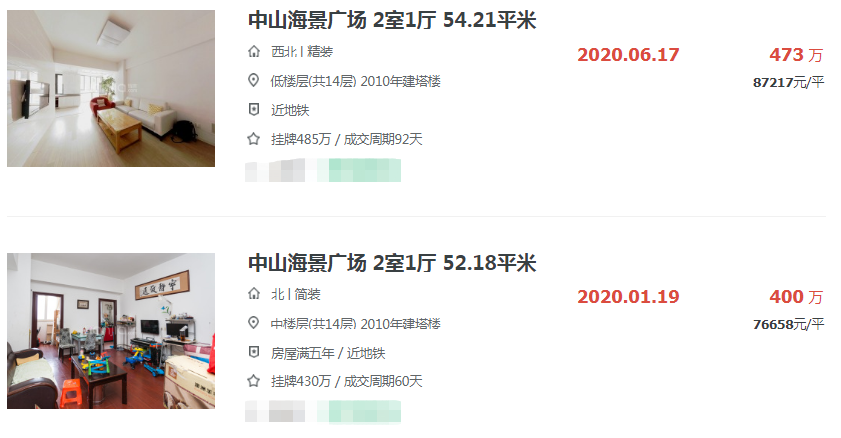Viewport: 841px width, 438px height.
Task: Click the blurred agent tag under second listing
Action: (x=323, y=412)
